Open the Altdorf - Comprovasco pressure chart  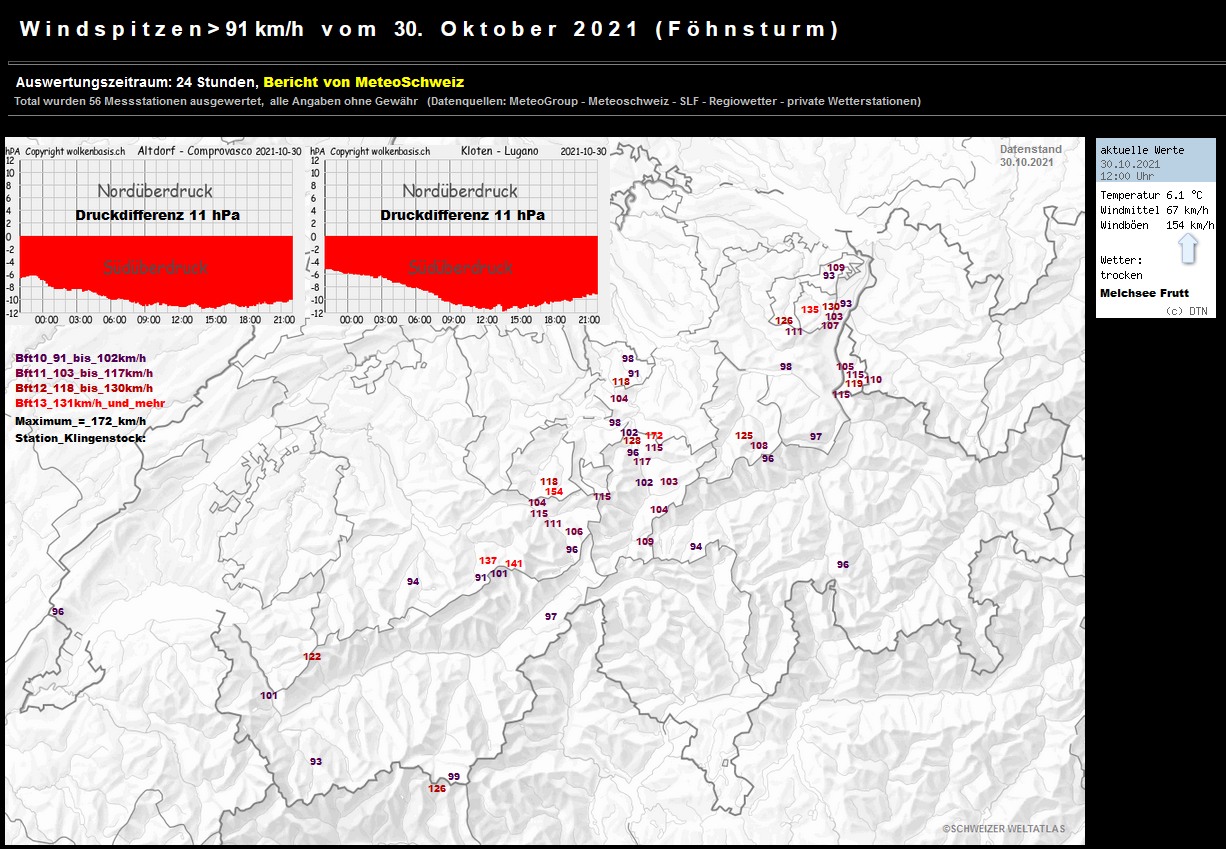click(x=156, y=232)
